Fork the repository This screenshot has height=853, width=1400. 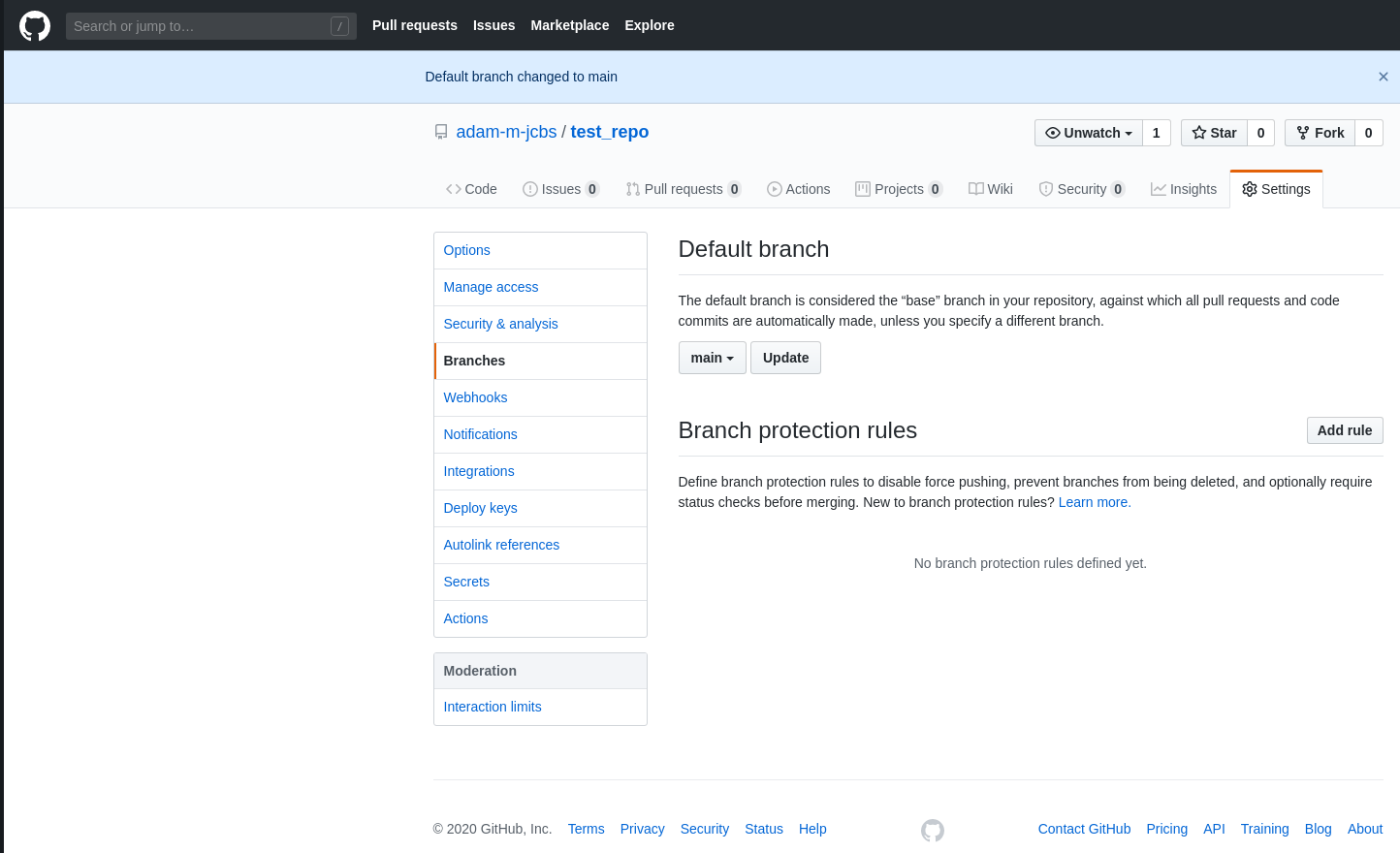point(1320,133)
